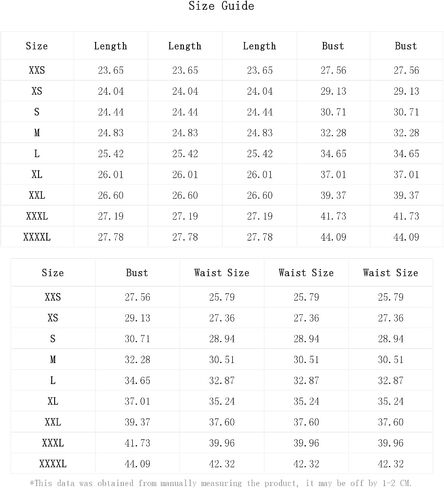The height and width of the screenshot is (488, 444).
Task: Select the XXXXL size in the top table
Action: (37, 237)
